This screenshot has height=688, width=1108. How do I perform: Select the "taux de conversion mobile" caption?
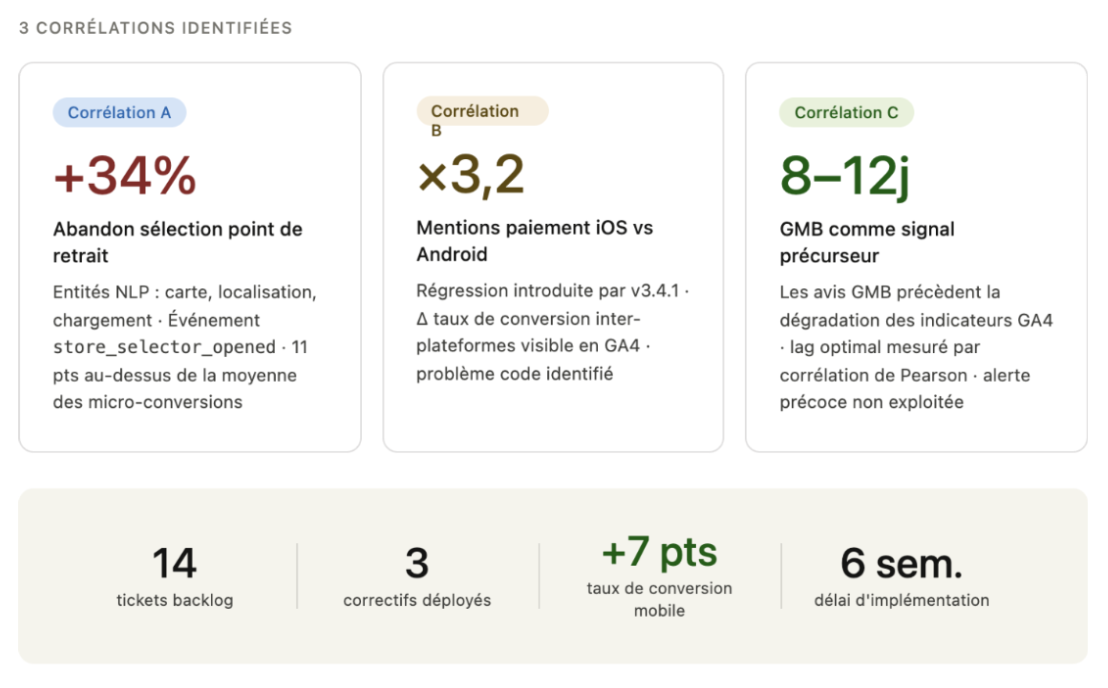coord(659,599)
